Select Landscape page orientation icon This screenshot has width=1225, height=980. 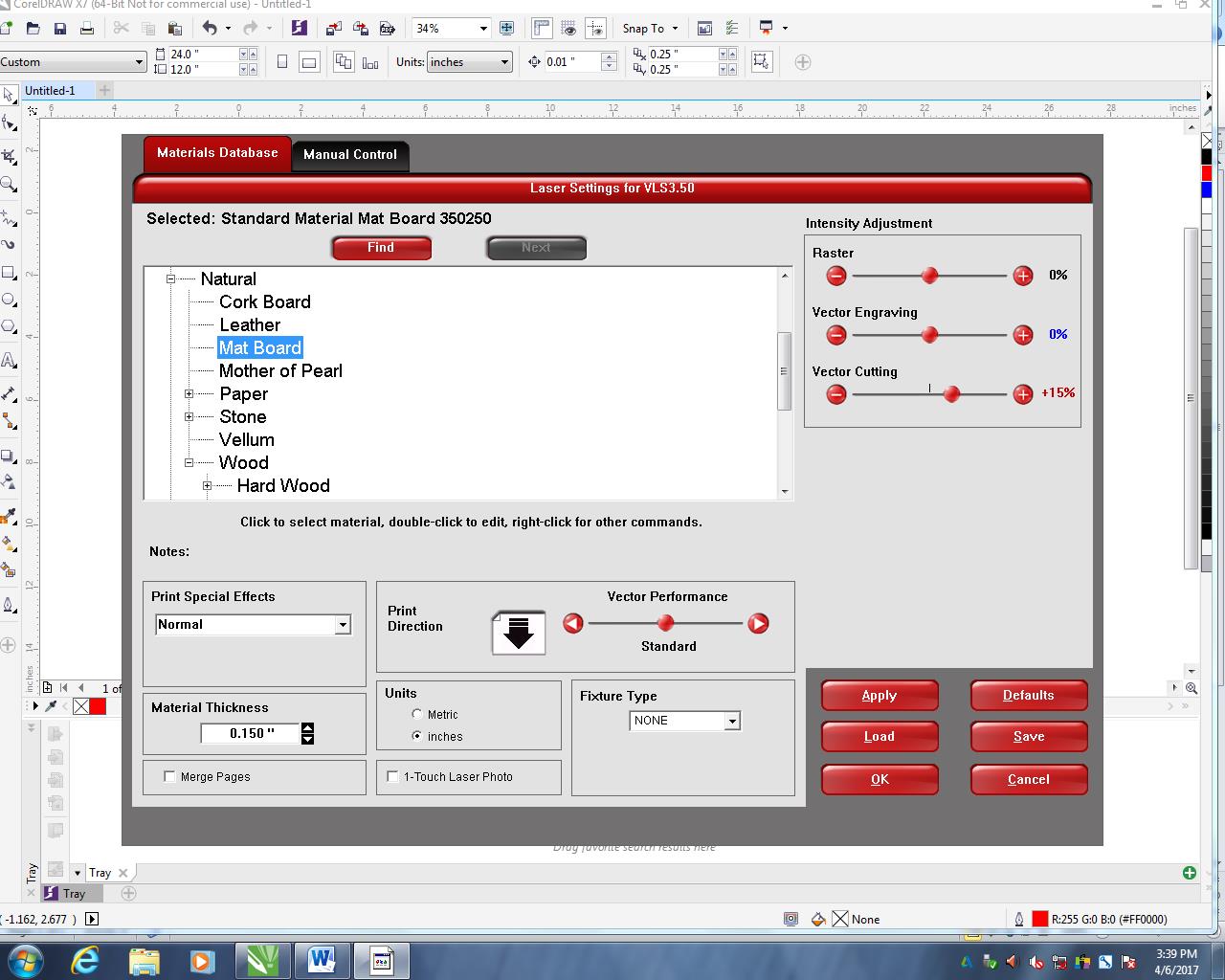click(x=309, y=62)
